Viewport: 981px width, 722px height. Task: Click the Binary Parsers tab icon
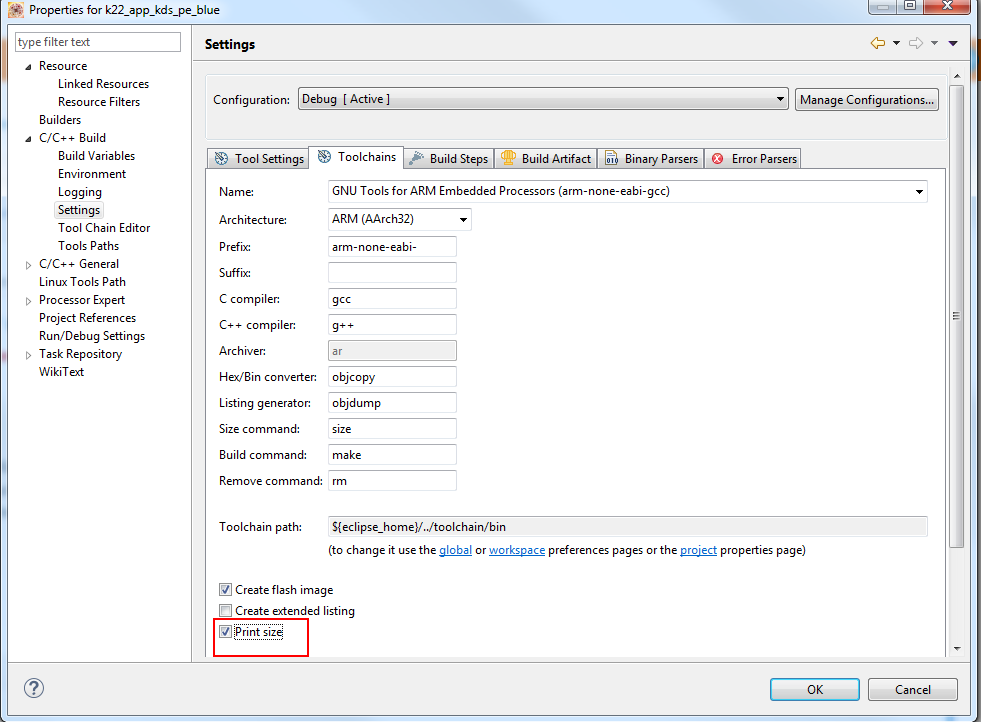[x=611, y=158]
